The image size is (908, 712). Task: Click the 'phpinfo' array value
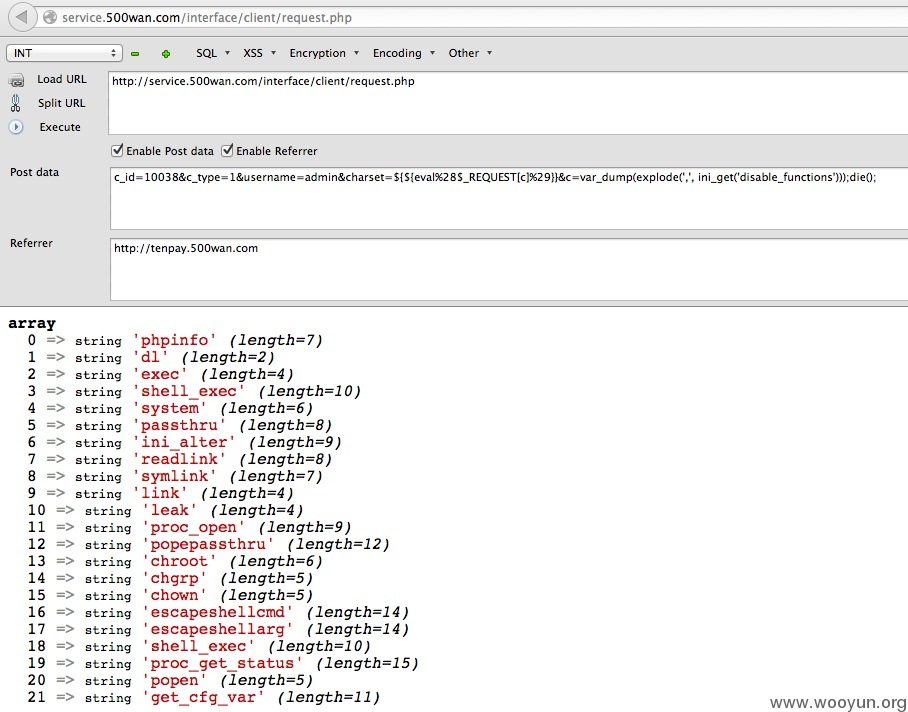coord(174,340)
